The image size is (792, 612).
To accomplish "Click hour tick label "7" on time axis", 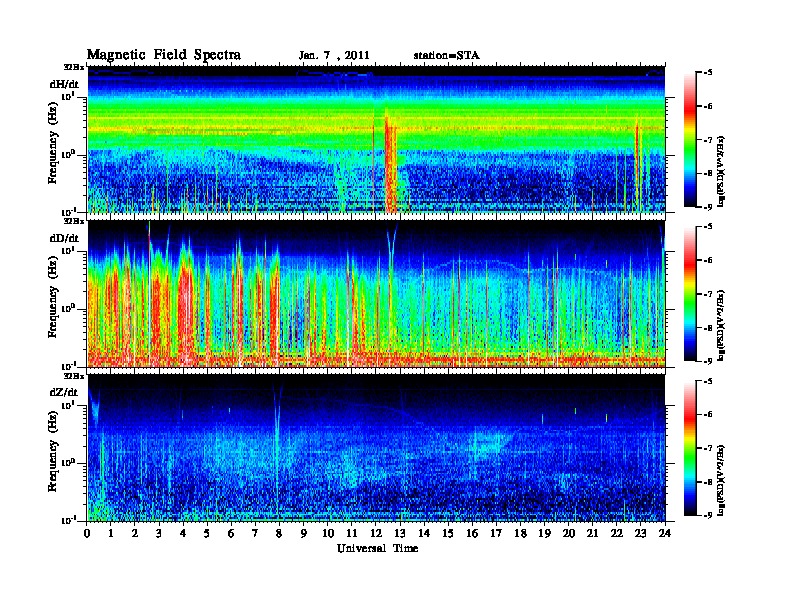I will [x=255, y=533].
